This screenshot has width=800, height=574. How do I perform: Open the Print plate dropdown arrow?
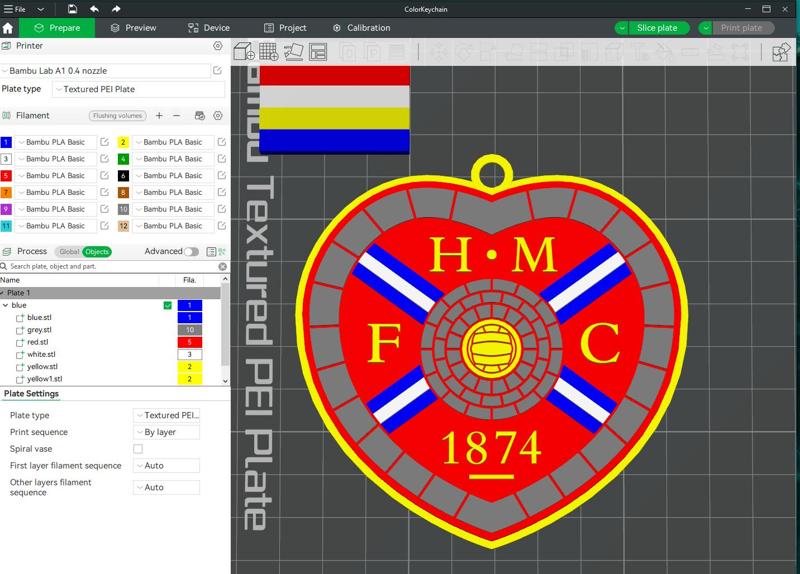tap(705, 28)
